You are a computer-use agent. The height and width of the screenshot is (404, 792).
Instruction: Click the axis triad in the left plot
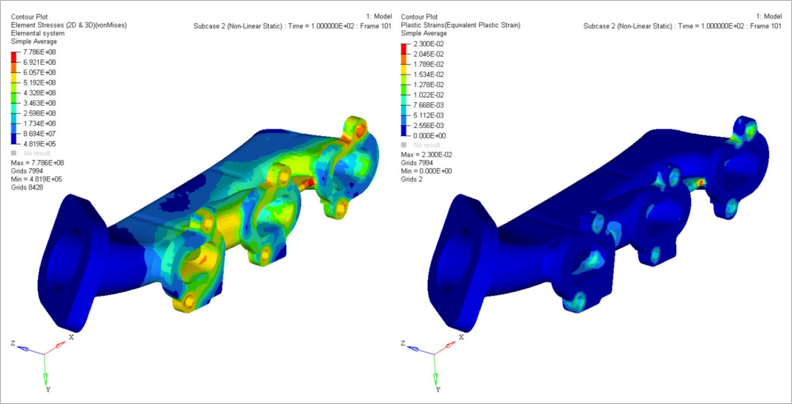tap(44, 353)
